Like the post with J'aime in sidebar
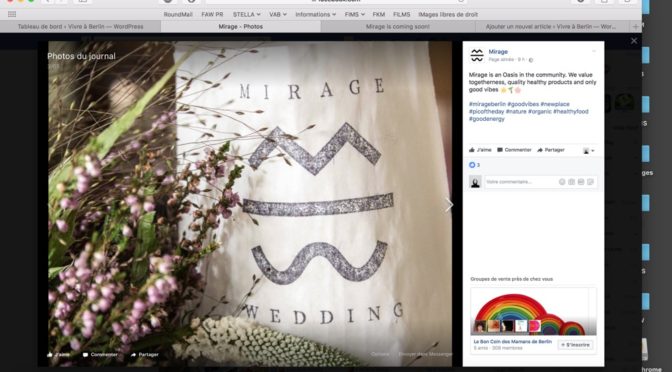 (480, 150)
